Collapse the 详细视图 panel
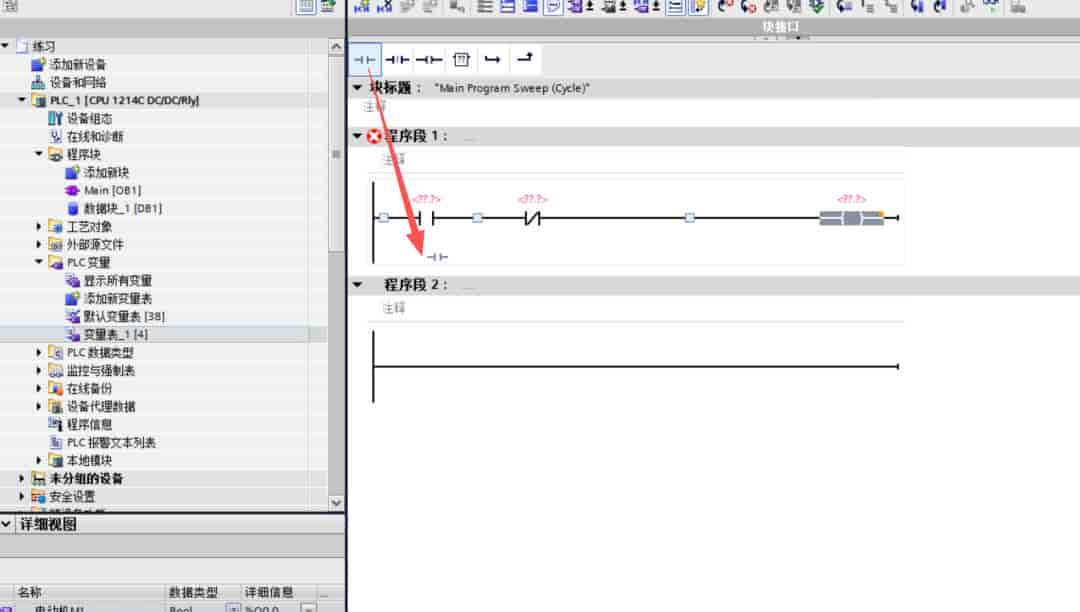This screenshot has height=612, width=1080. [x=6, y=525]
